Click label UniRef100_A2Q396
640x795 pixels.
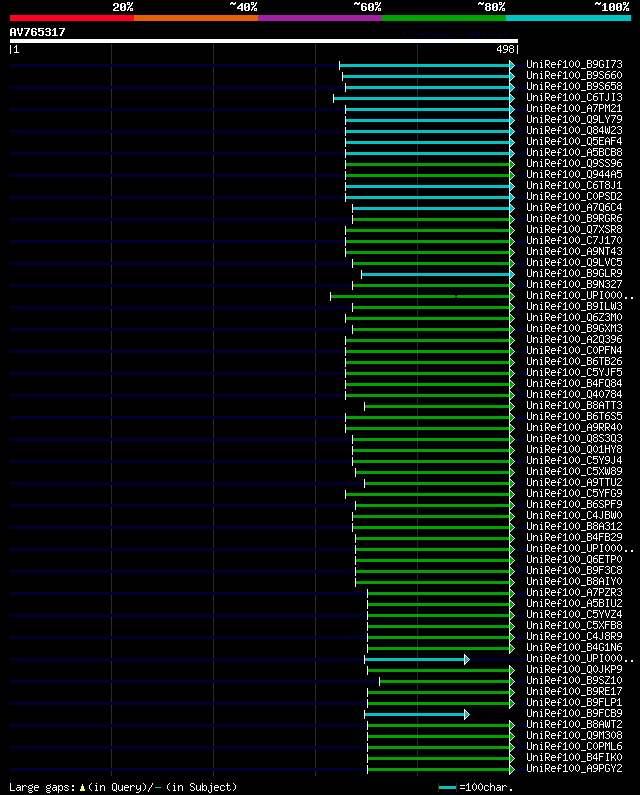coord(574,340)
